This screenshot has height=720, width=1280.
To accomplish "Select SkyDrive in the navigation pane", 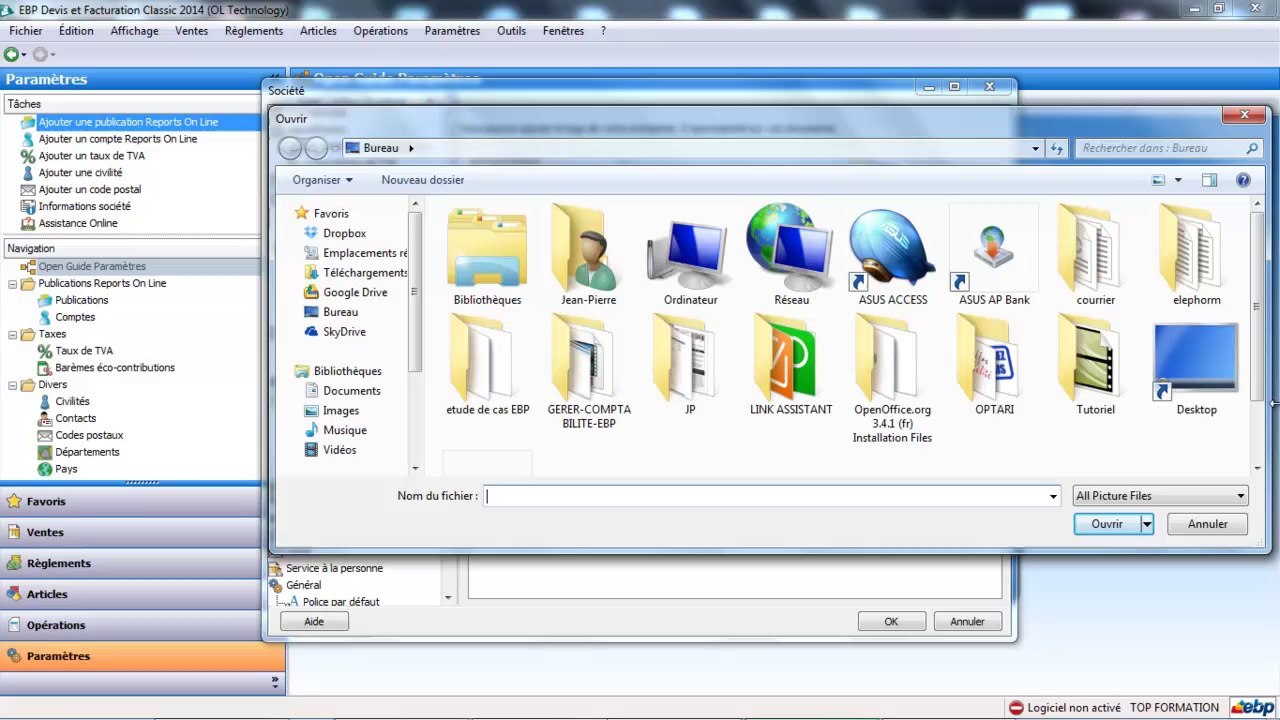I will point(344,332).
